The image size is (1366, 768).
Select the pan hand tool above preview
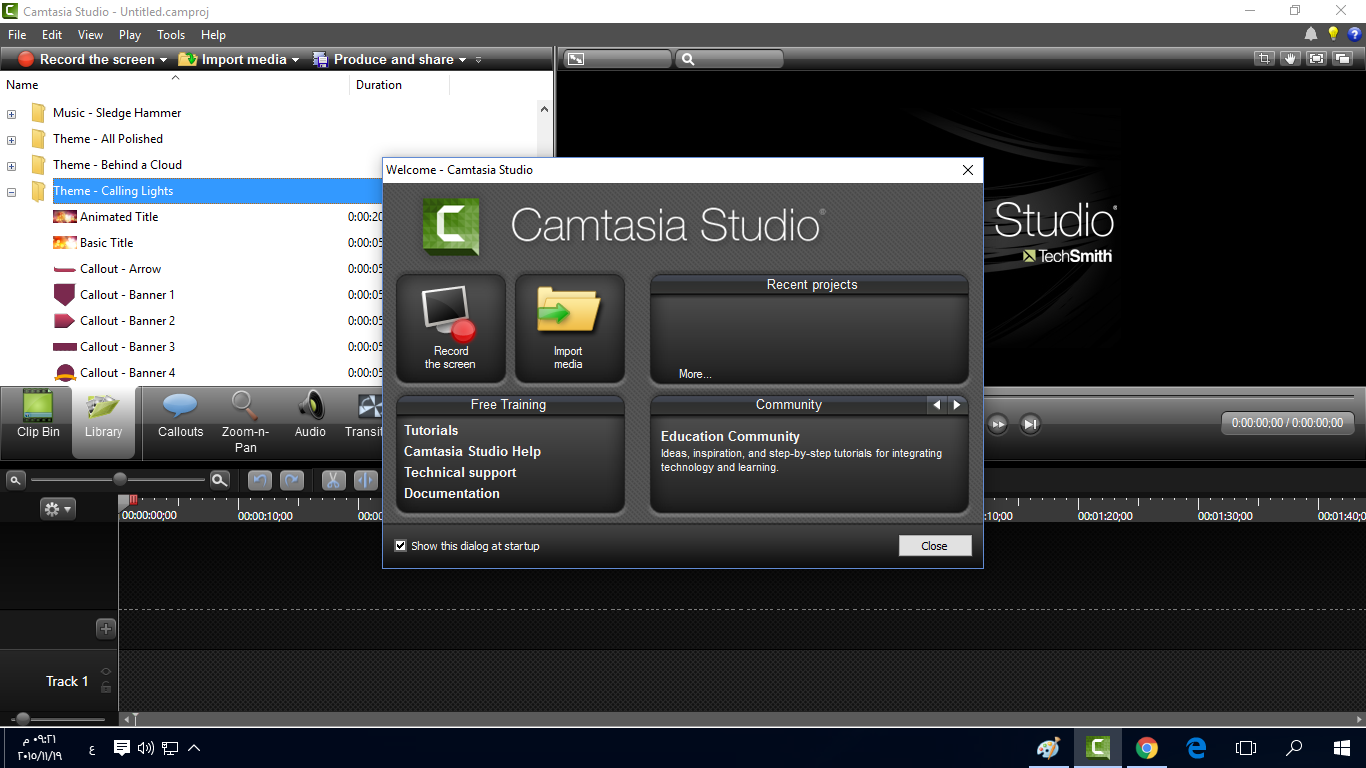pyautogui.click(x=1291, y=59)
